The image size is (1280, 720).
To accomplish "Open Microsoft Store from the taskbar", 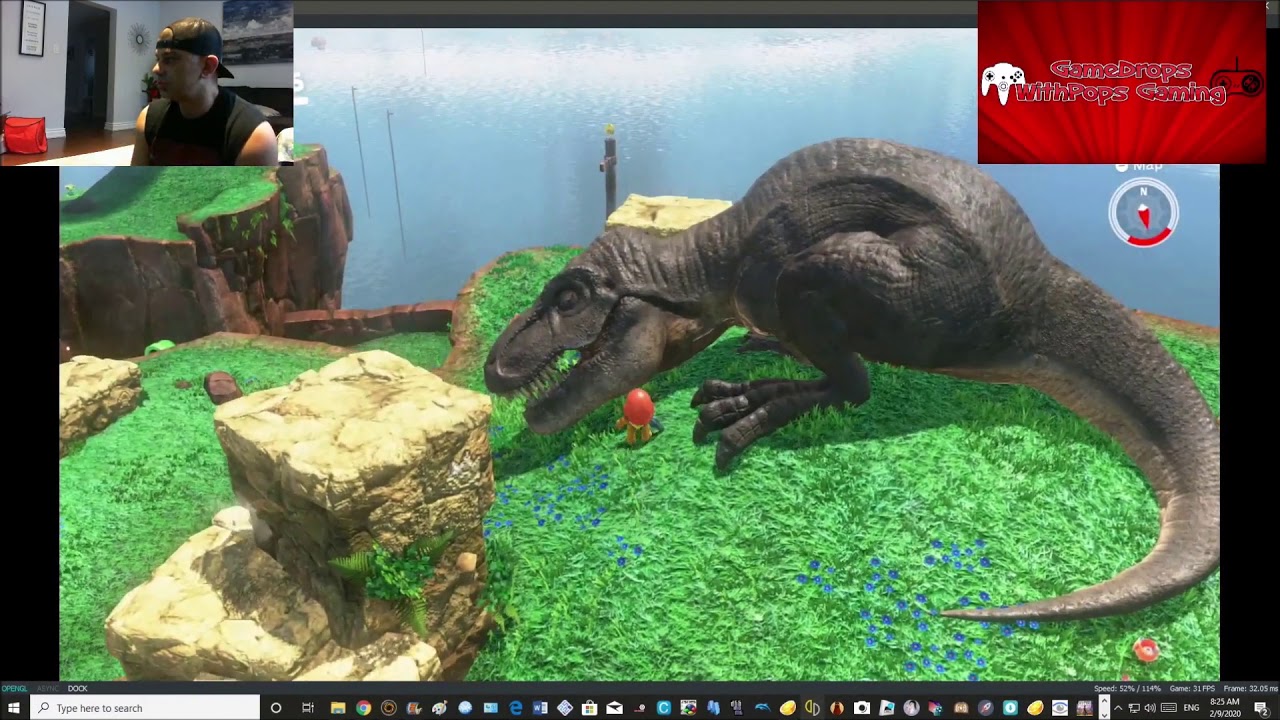I will point(590,708).
